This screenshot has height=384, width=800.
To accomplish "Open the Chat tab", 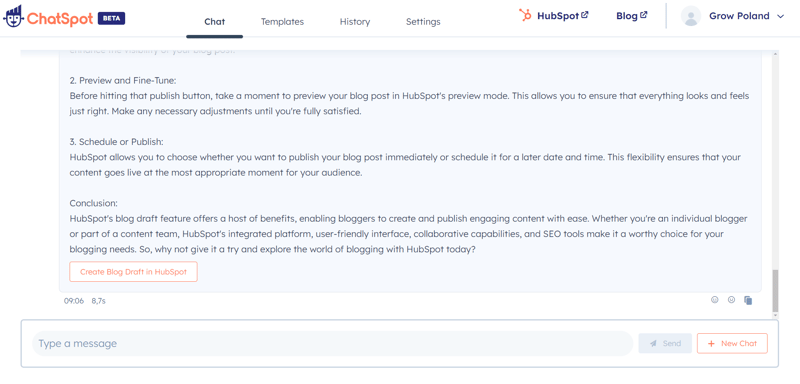I will point(214,22).
